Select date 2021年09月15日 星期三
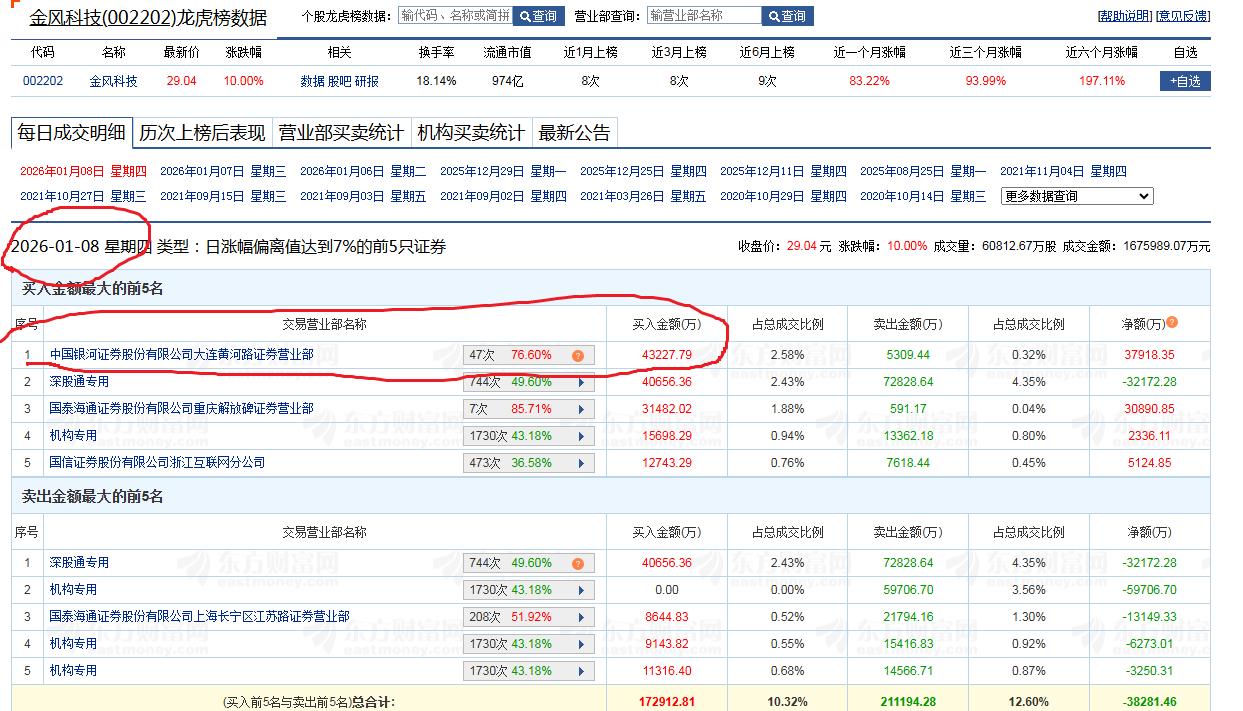The image size is (1243, 711). (223, 196)
